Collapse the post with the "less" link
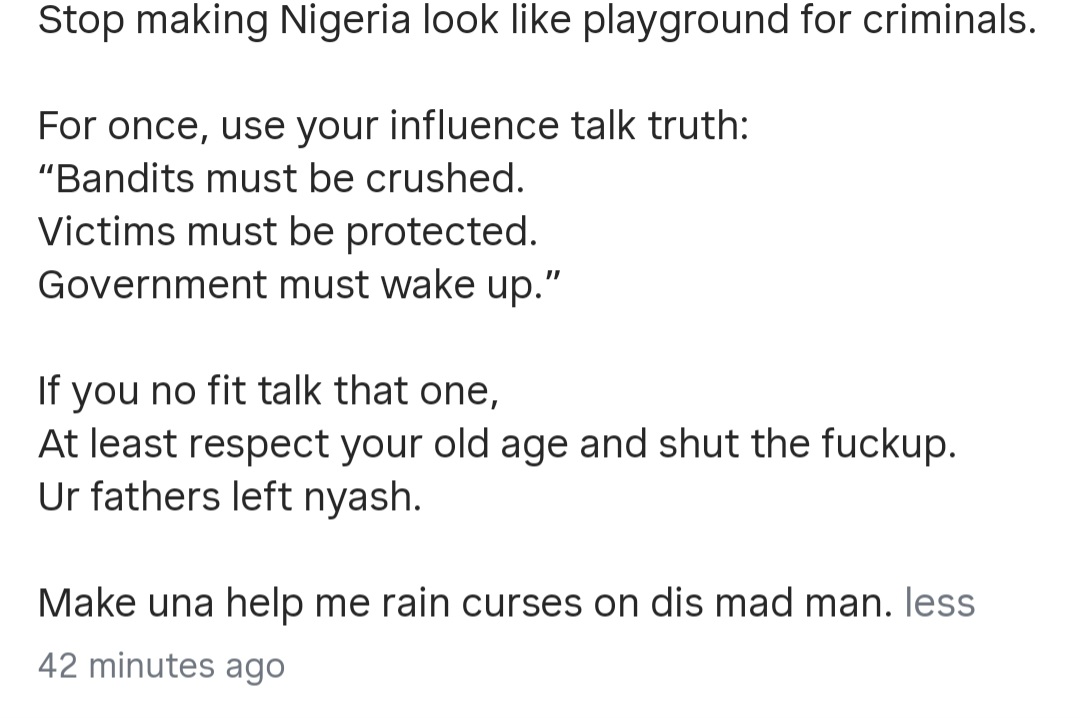This screenshot has height=718, width=1080. click(939, 603)
